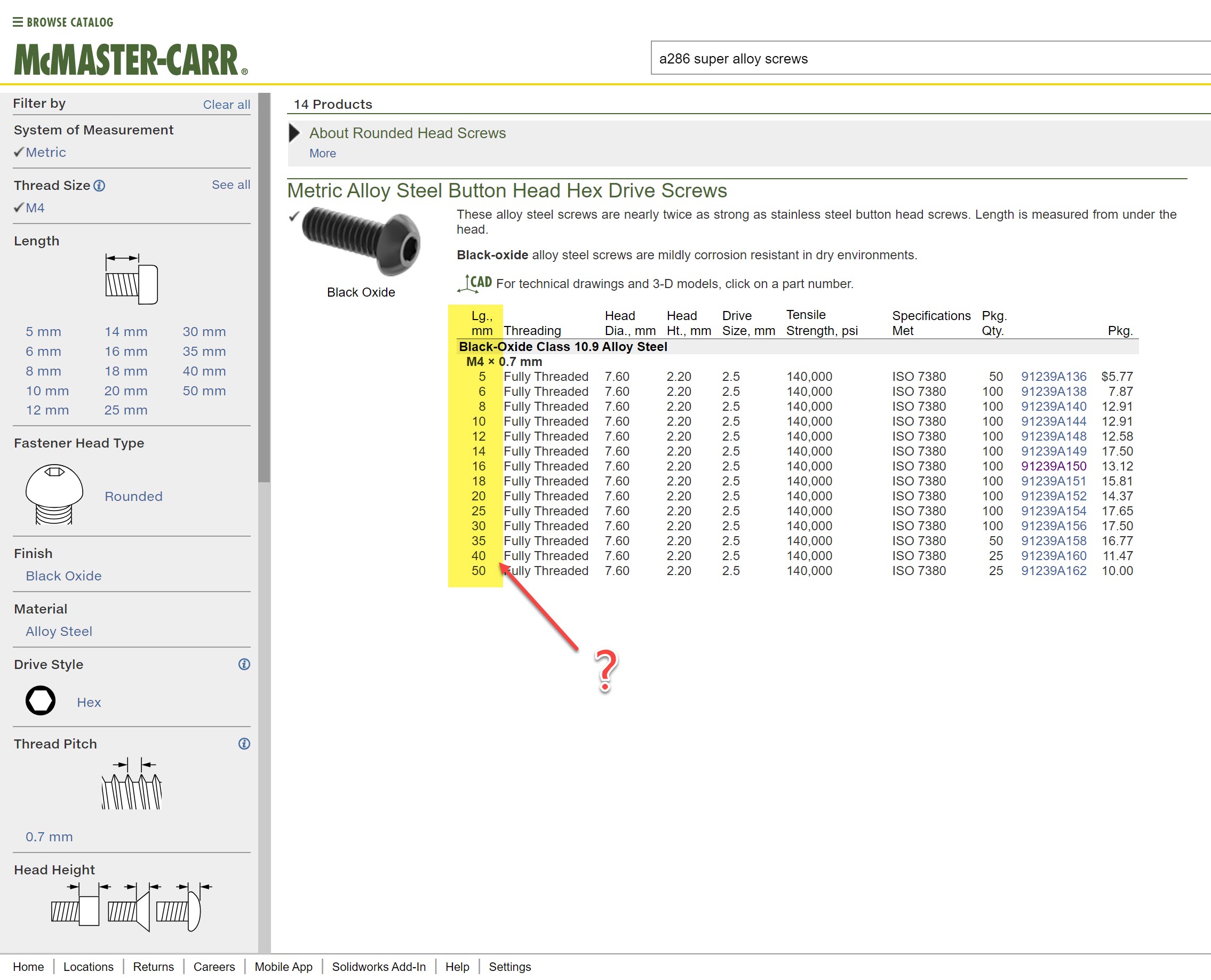Open the Browse Catalog hamburger menu
Image resolution: width=1211 pixels, height=980 pixels.
(18, 22)
